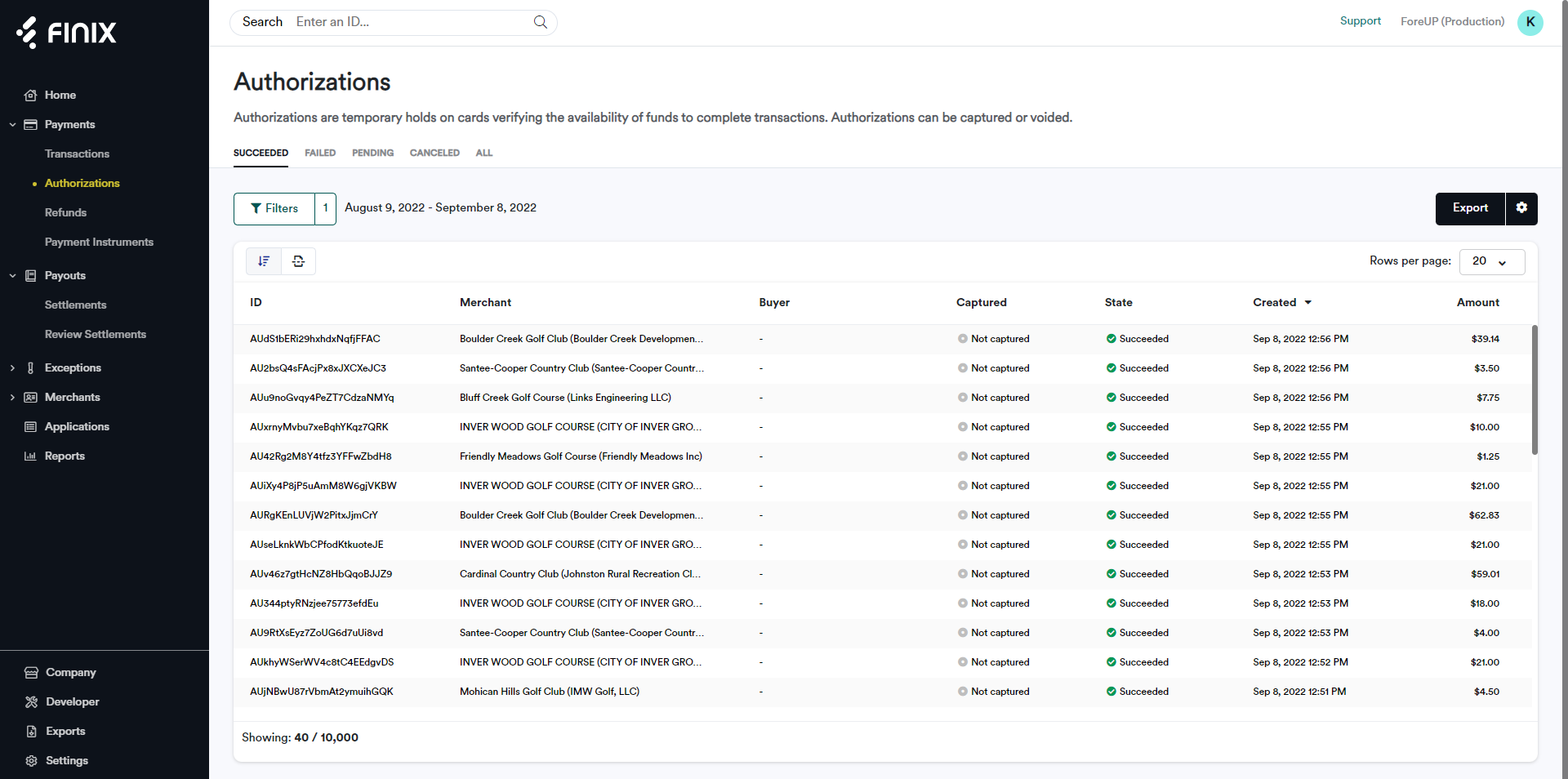Collapse the Payments sidebar group
The width and height of the screenshot is (1568, 779).
coord(12,125)
